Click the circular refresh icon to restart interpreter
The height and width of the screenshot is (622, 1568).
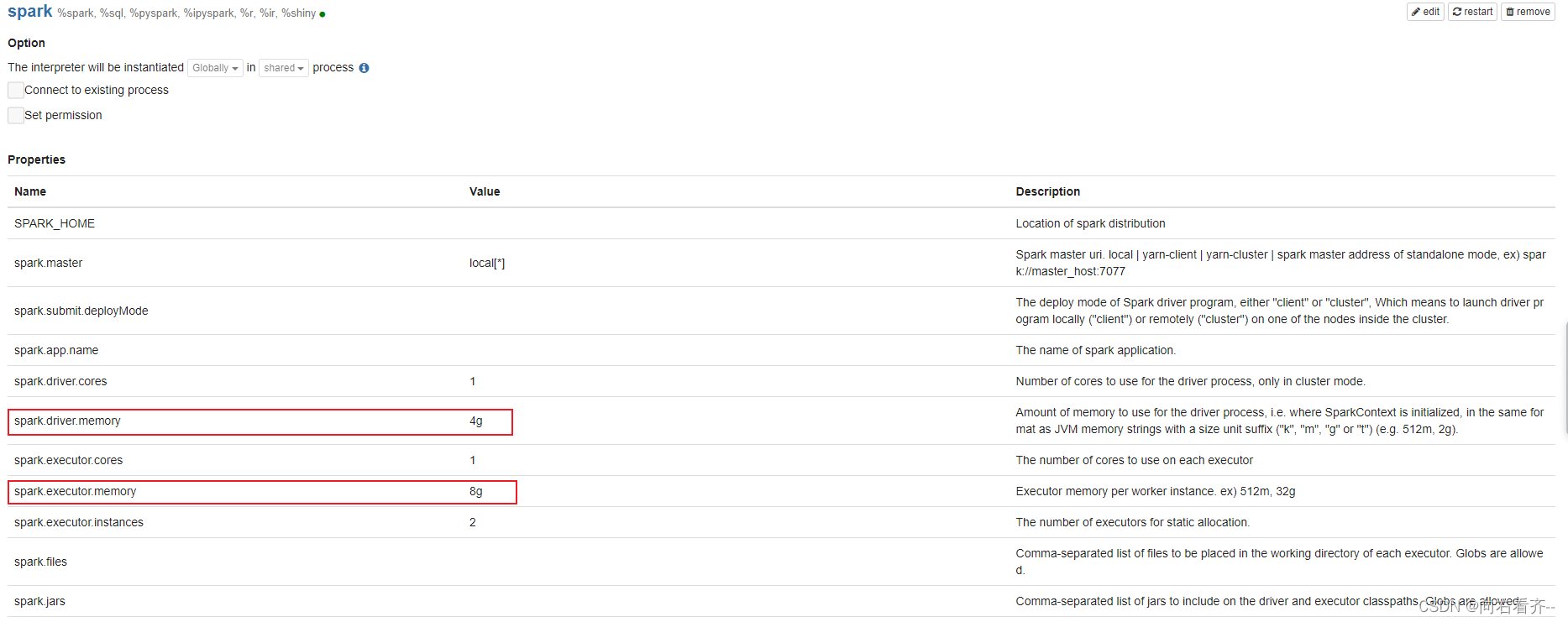coord(1459,12)
